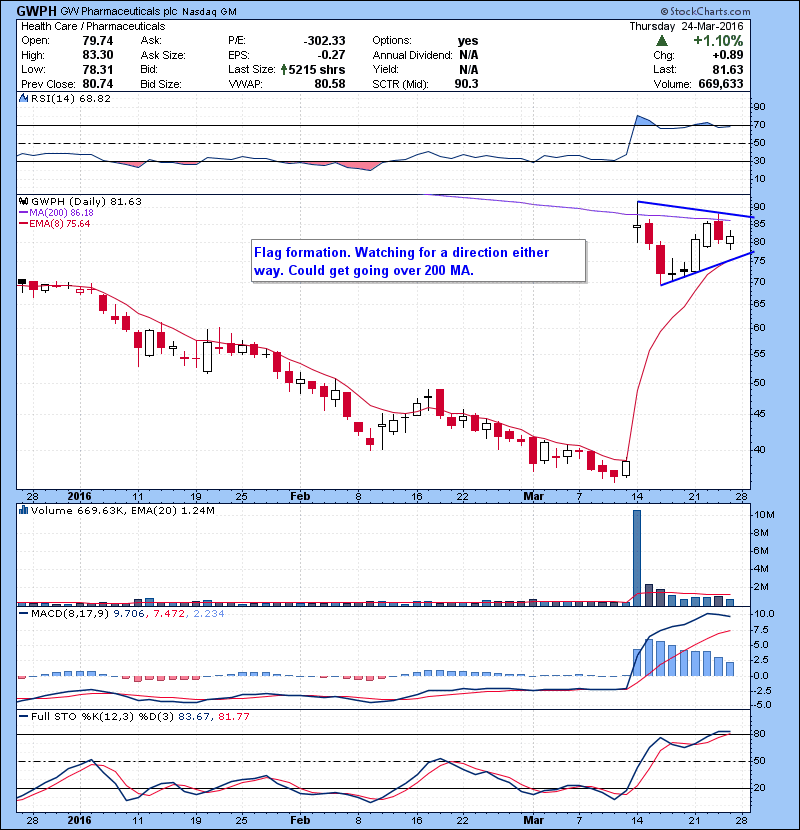Viewport: 800px width, 830px height.
Task: Click the Prev Close value 80.74
Action: click(x=97, y=84)
